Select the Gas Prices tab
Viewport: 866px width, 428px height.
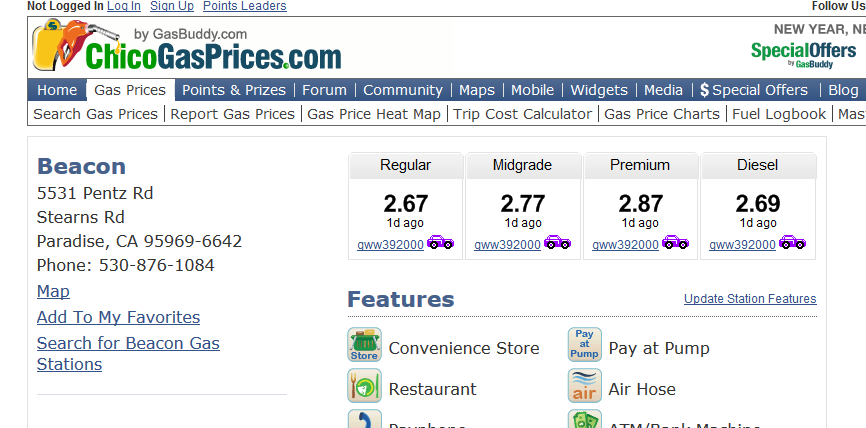pyautogui.click(x=130, y=90)
